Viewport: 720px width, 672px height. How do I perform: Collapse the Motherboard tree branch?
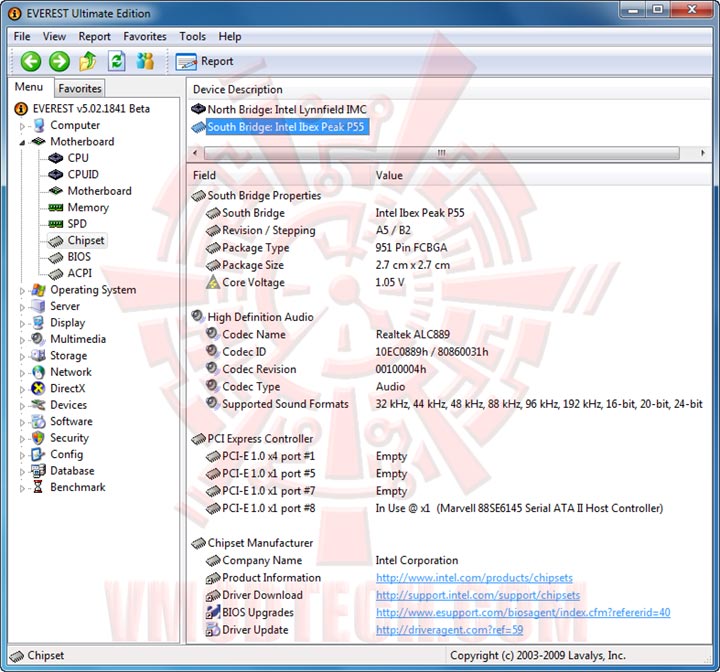click(x=22, y=142)
